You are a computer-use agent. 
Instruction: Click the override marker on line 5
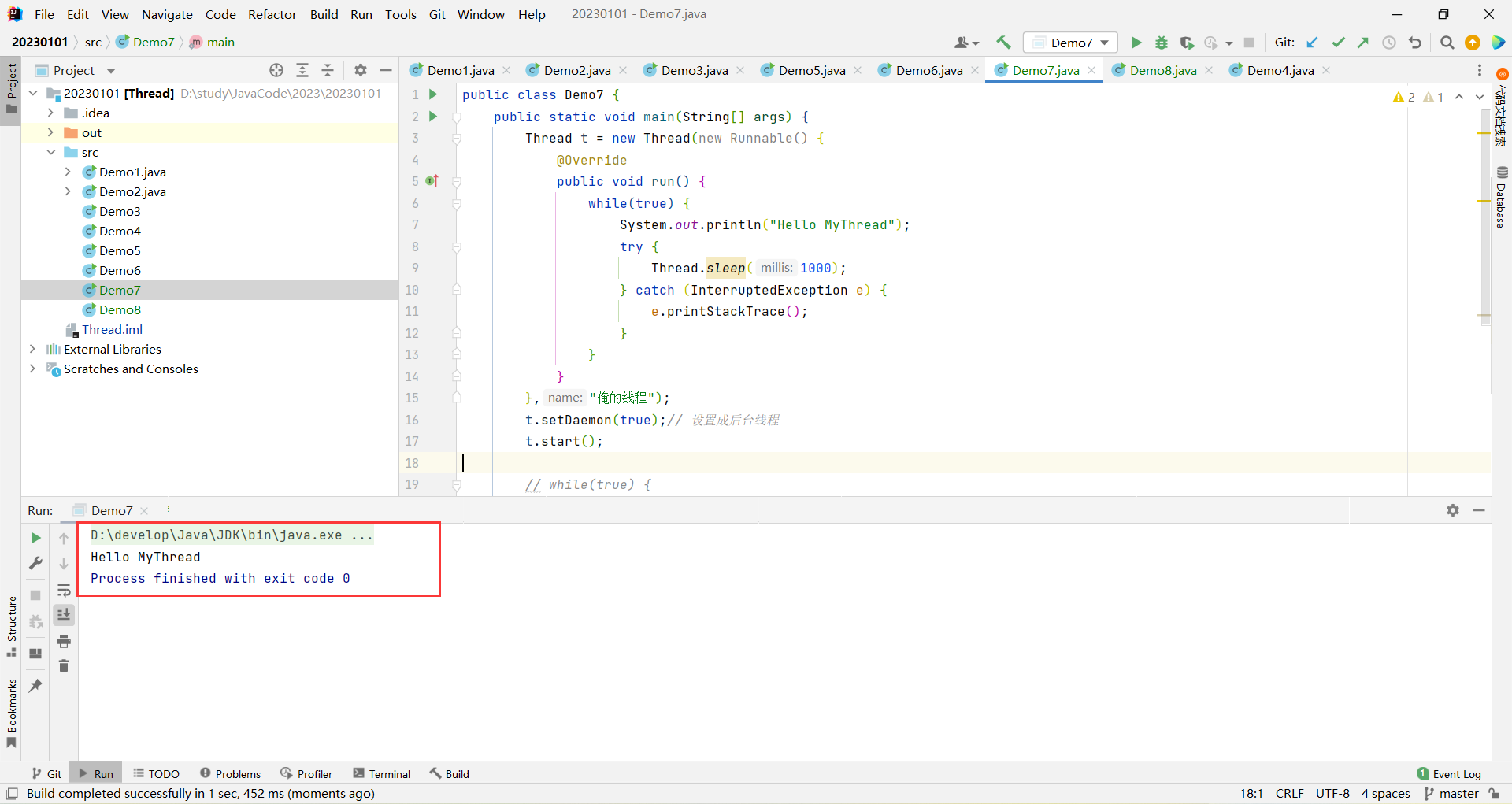432,181
